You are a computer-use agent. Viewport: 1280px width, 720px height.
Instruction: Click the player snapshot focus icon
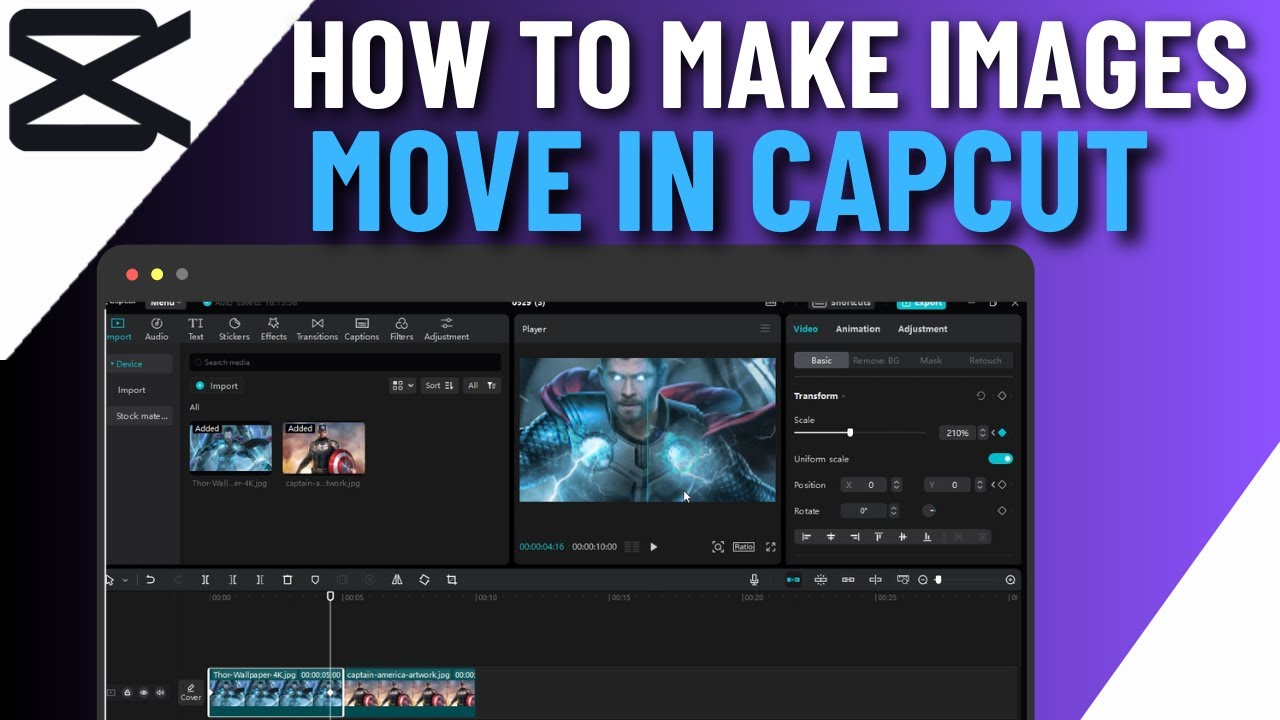point(717,547)
